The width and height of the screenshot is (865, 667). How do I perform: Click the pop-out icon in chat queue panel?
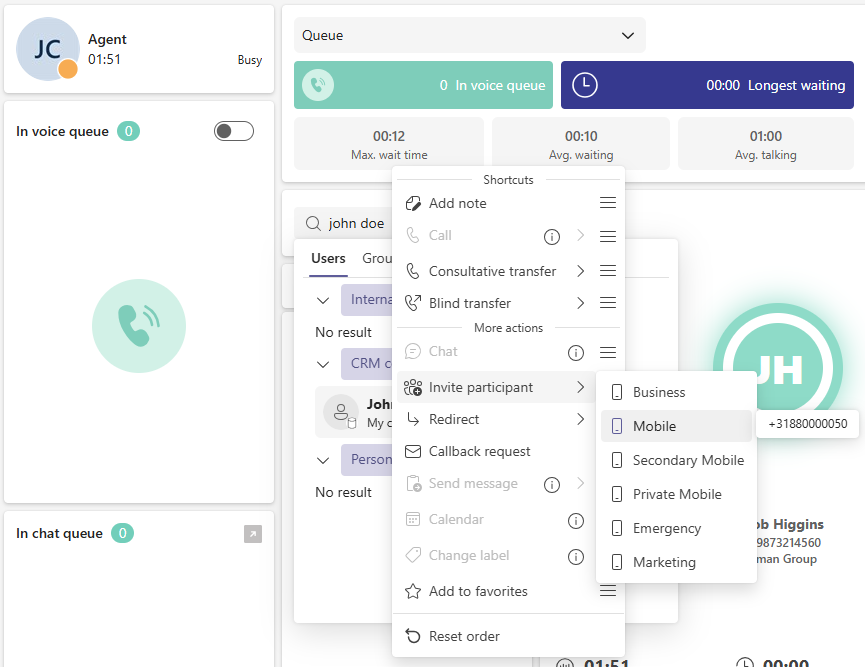(253, 534)
